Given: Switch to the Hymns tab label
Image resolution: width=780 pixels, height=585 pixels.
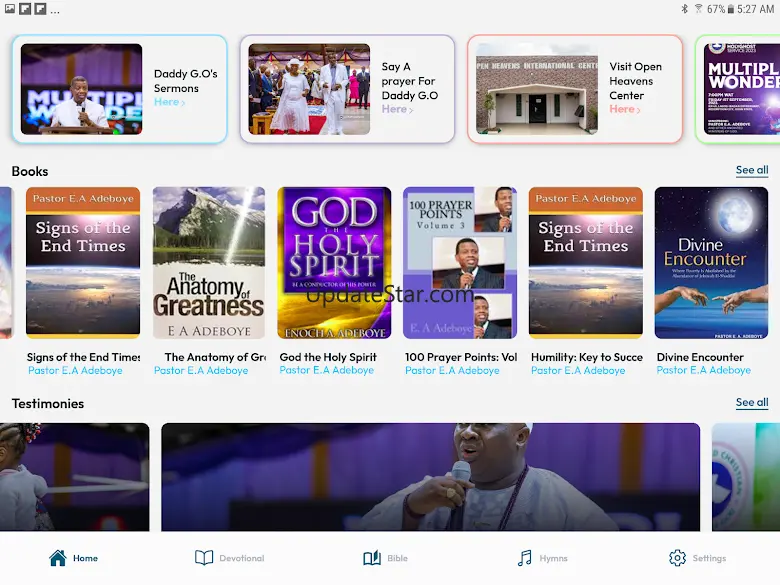Looking at the screenshot, I should (553, 558).
